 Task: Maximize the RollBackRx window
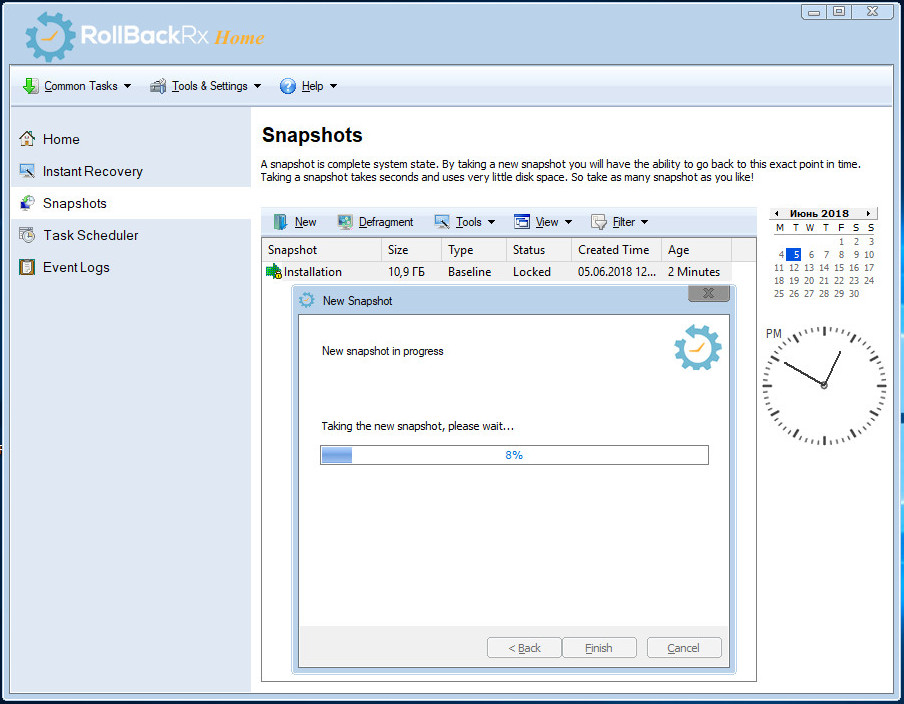(839, 11)
